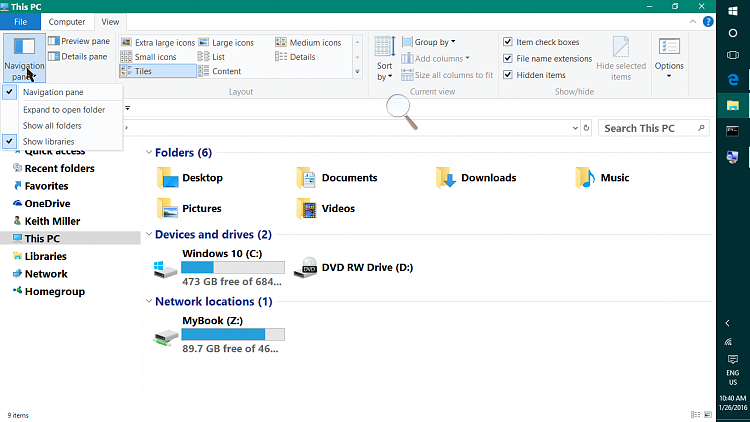Viewport: 750px width, 422px height.
Task: Open the File menu tab
Action: point(21,22)
